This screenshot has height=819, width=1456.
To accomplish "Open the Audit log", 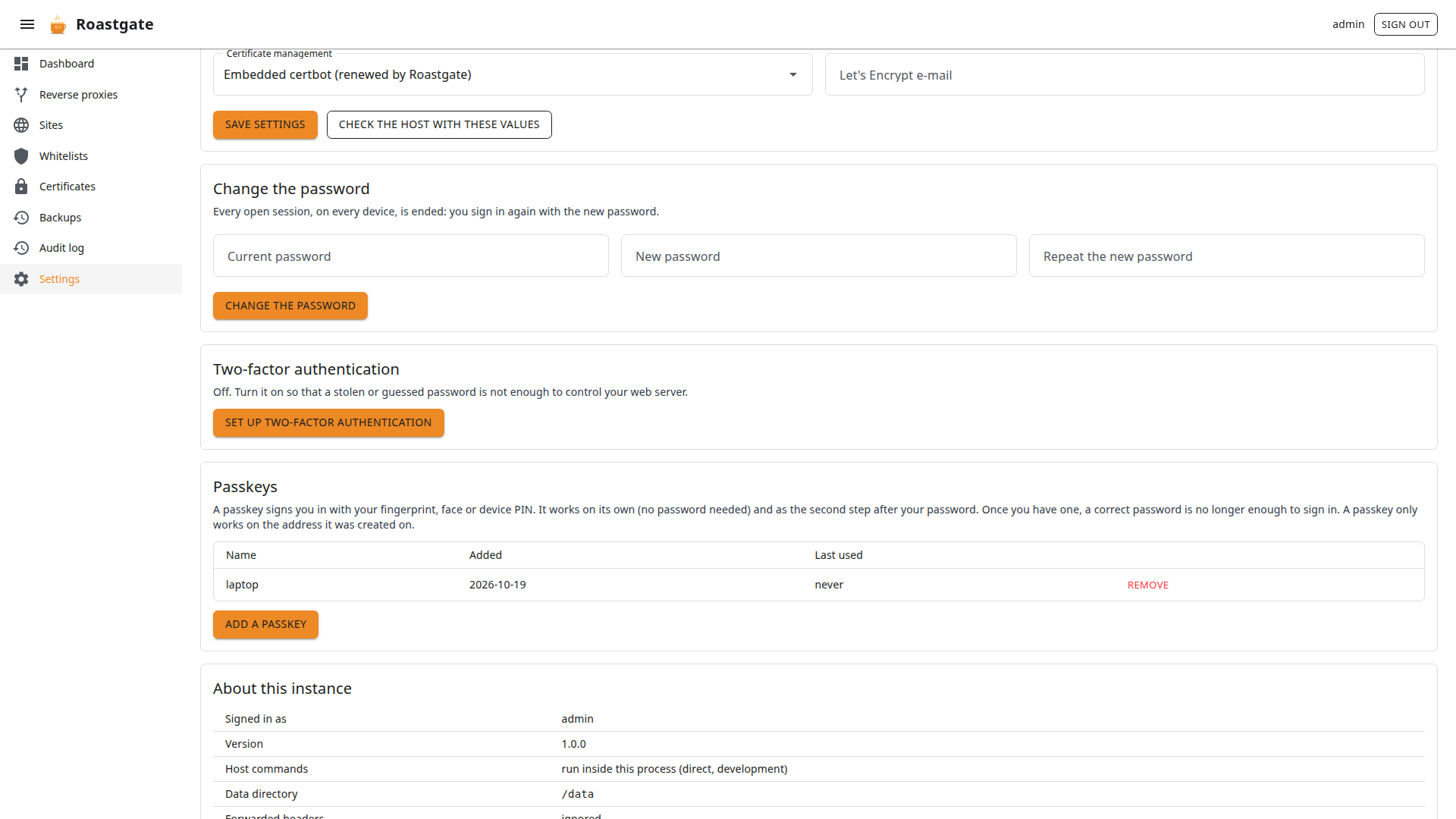I will click(91, 248).
